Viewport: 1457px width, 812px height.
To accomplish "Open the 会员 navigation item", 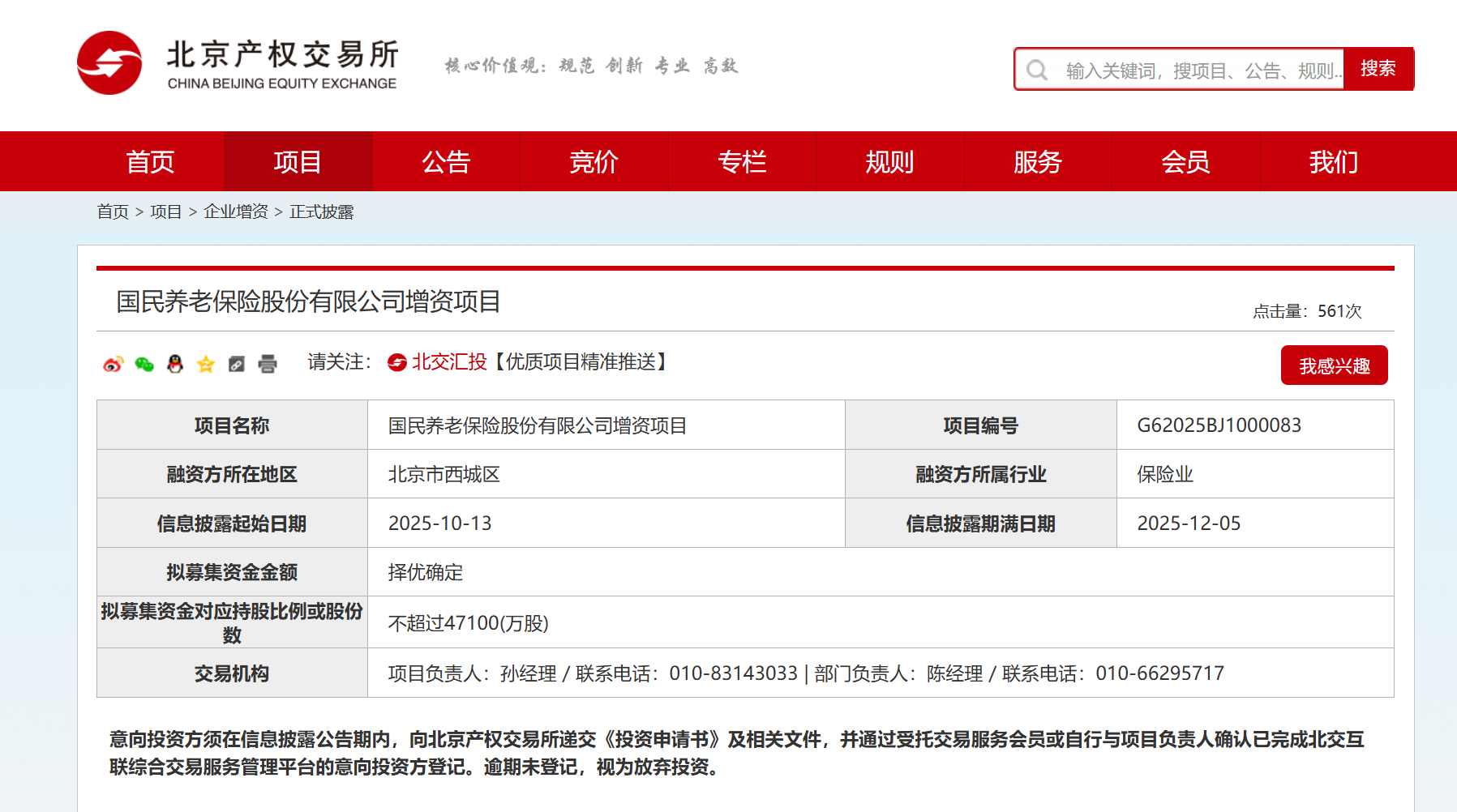I will click(1185, 162).
